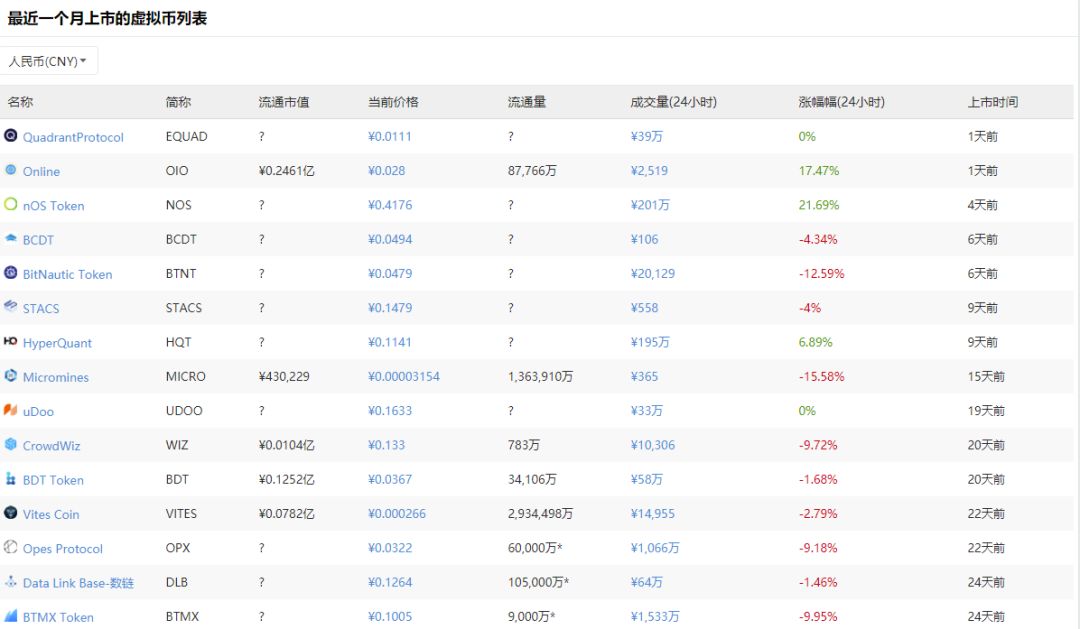Click the Opes Protocol icon
Screen dimensions: 1080x629
coord(10,547)
